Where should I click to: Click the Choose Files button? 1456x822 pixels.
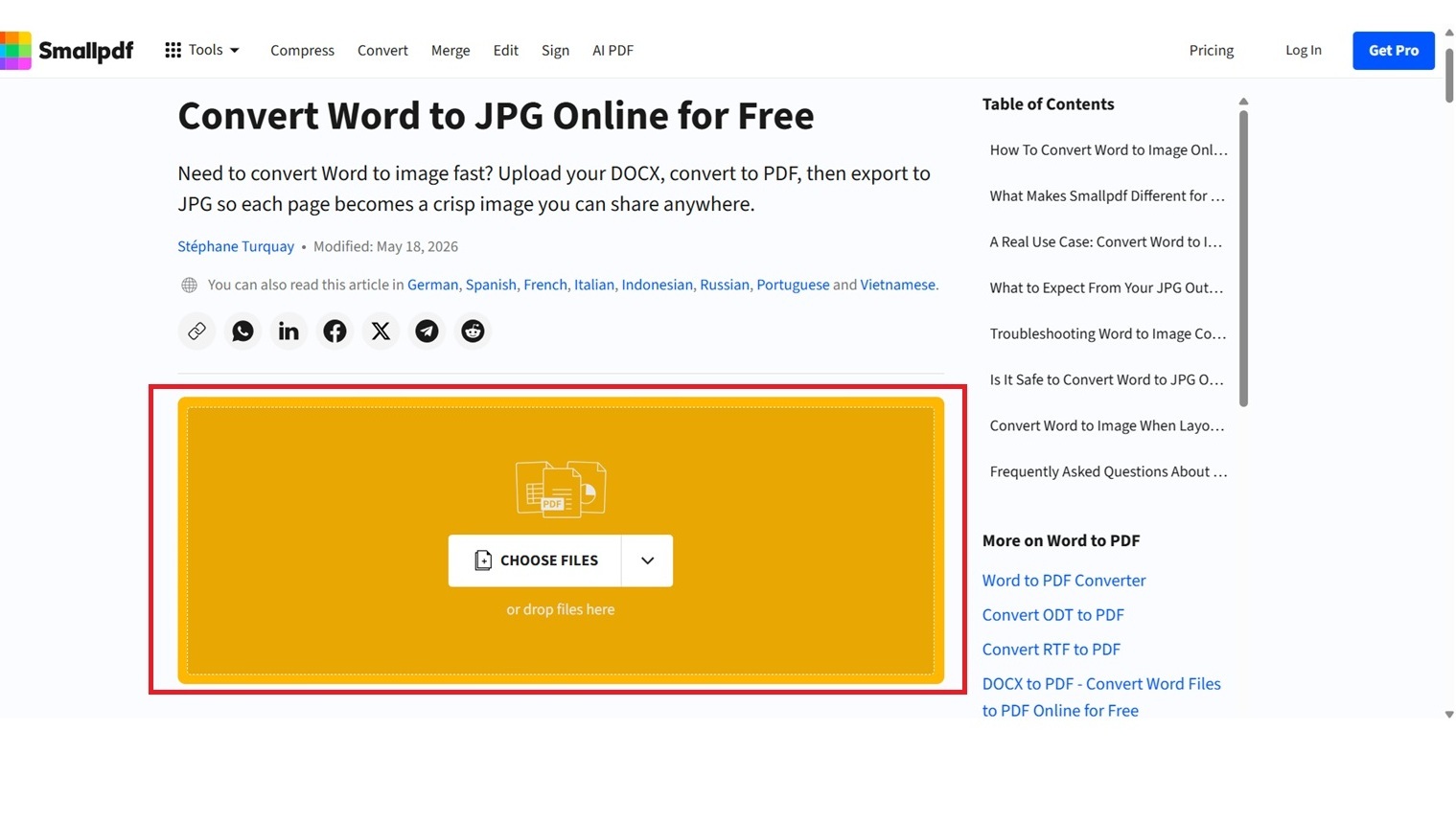[535, 560]
